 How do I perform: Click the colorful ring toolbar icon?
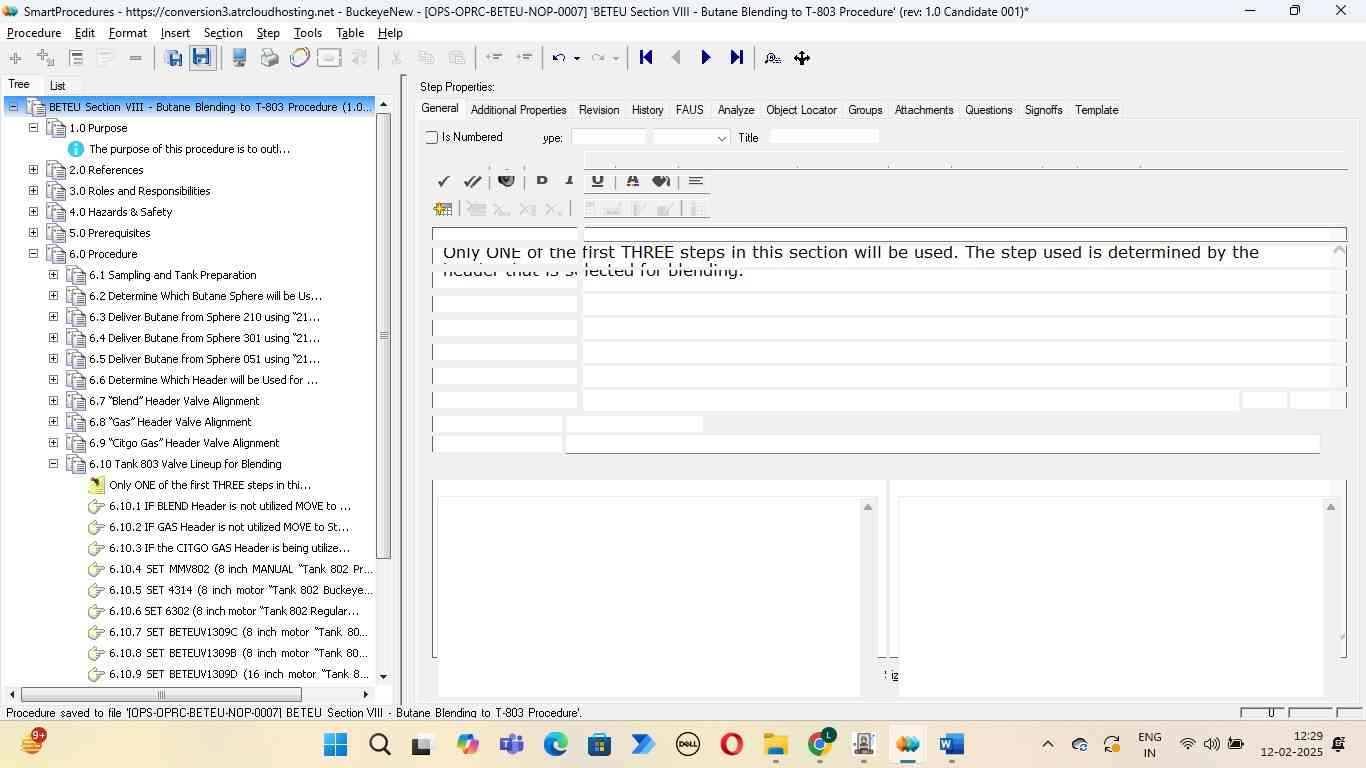pyautogui.click(x=299, y=58)
